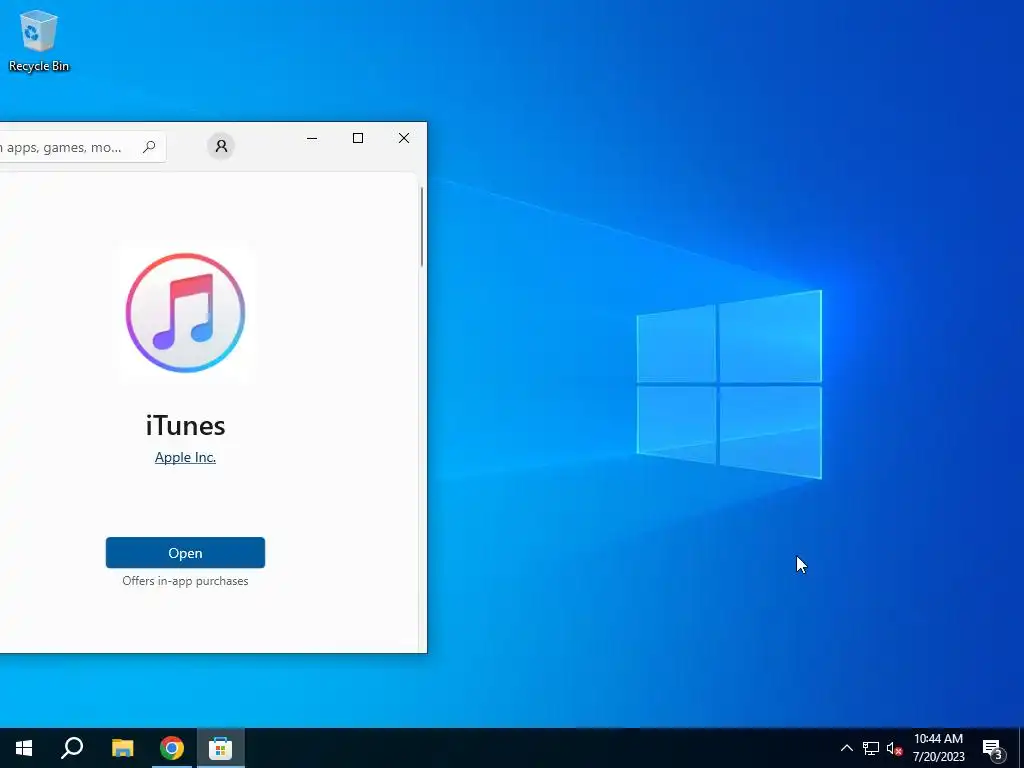
Task: Open the Windows Start menu
Action: tap(24, 748)
